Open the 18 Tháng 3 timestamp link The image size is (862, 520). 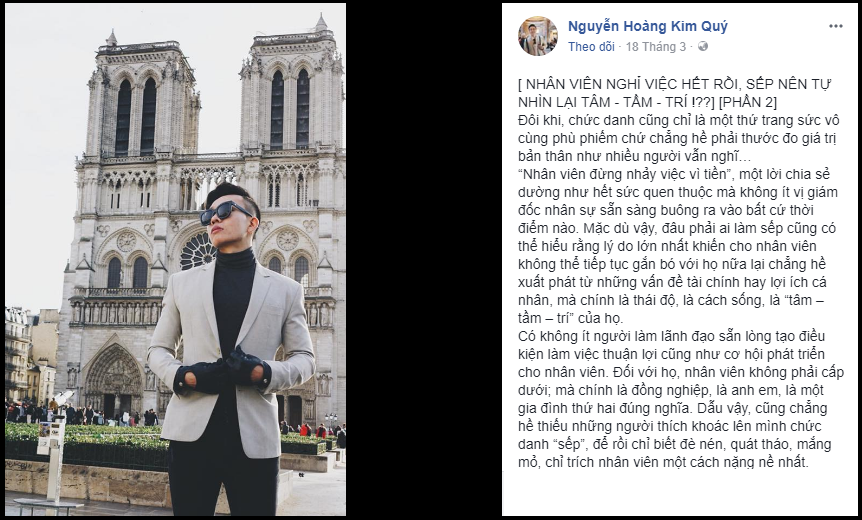click(656, 47)
